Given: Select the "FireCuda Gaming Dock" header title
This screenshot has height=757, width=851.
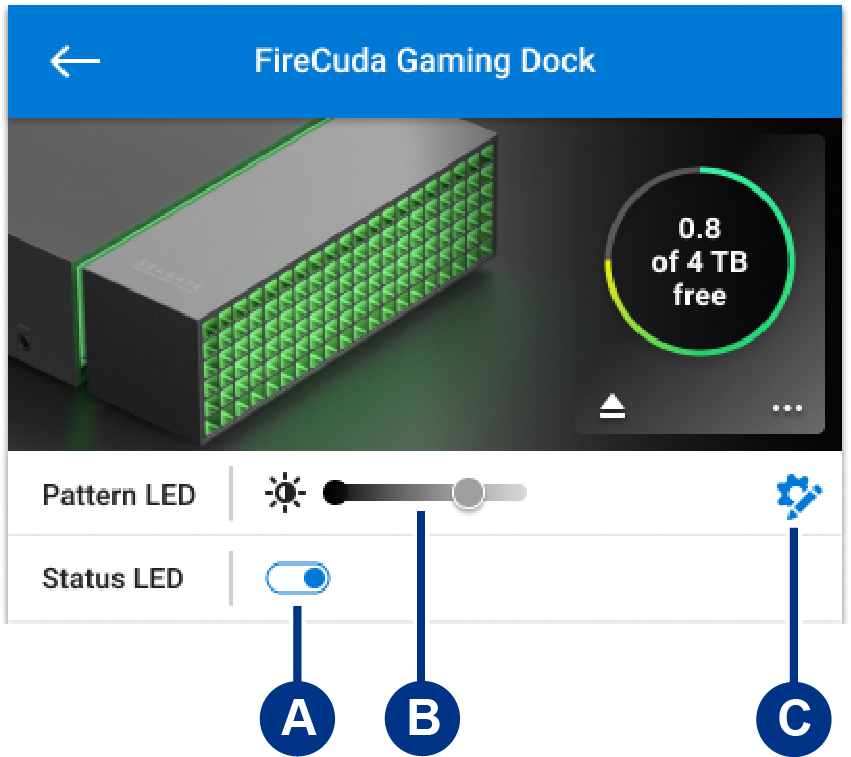Looking at the screenshot, I should [x=425, y=61].
